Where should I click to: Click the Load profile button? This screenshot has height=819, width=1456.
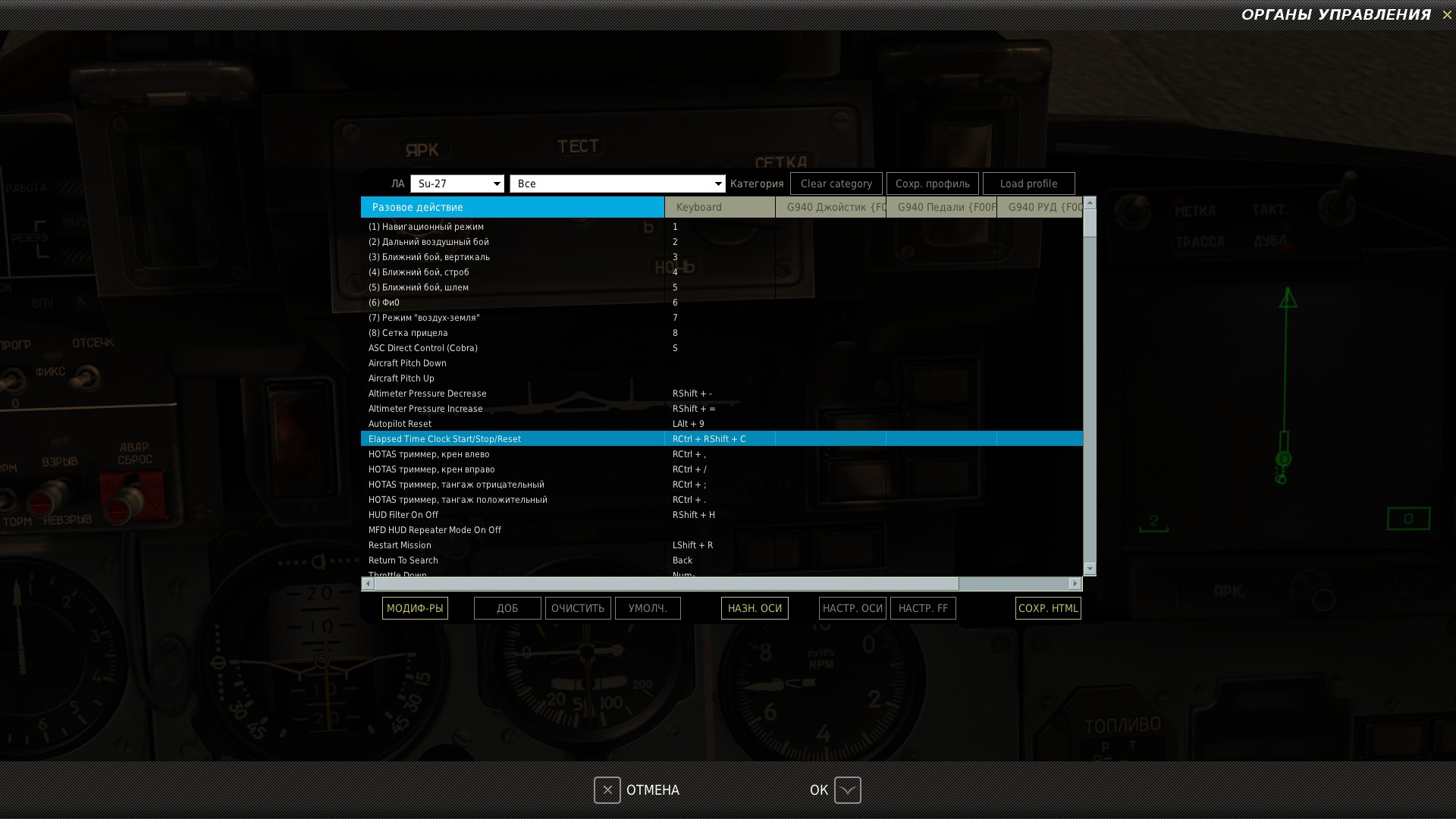click(x=1029, y=184)
